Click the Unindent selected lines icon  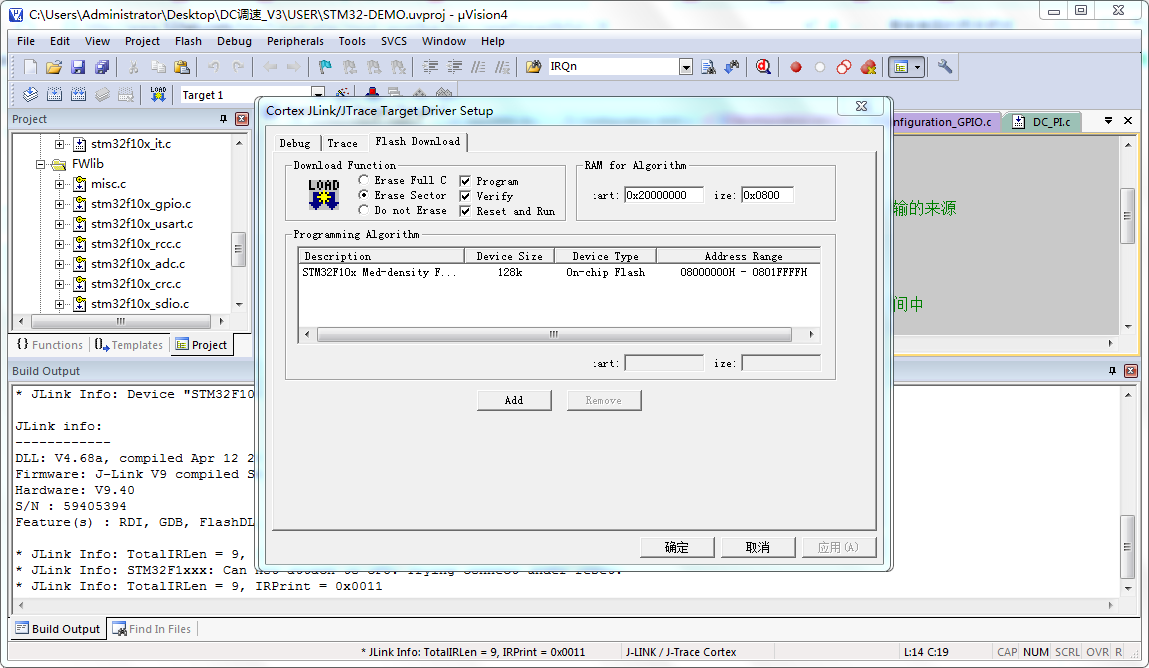pos(454,67)
